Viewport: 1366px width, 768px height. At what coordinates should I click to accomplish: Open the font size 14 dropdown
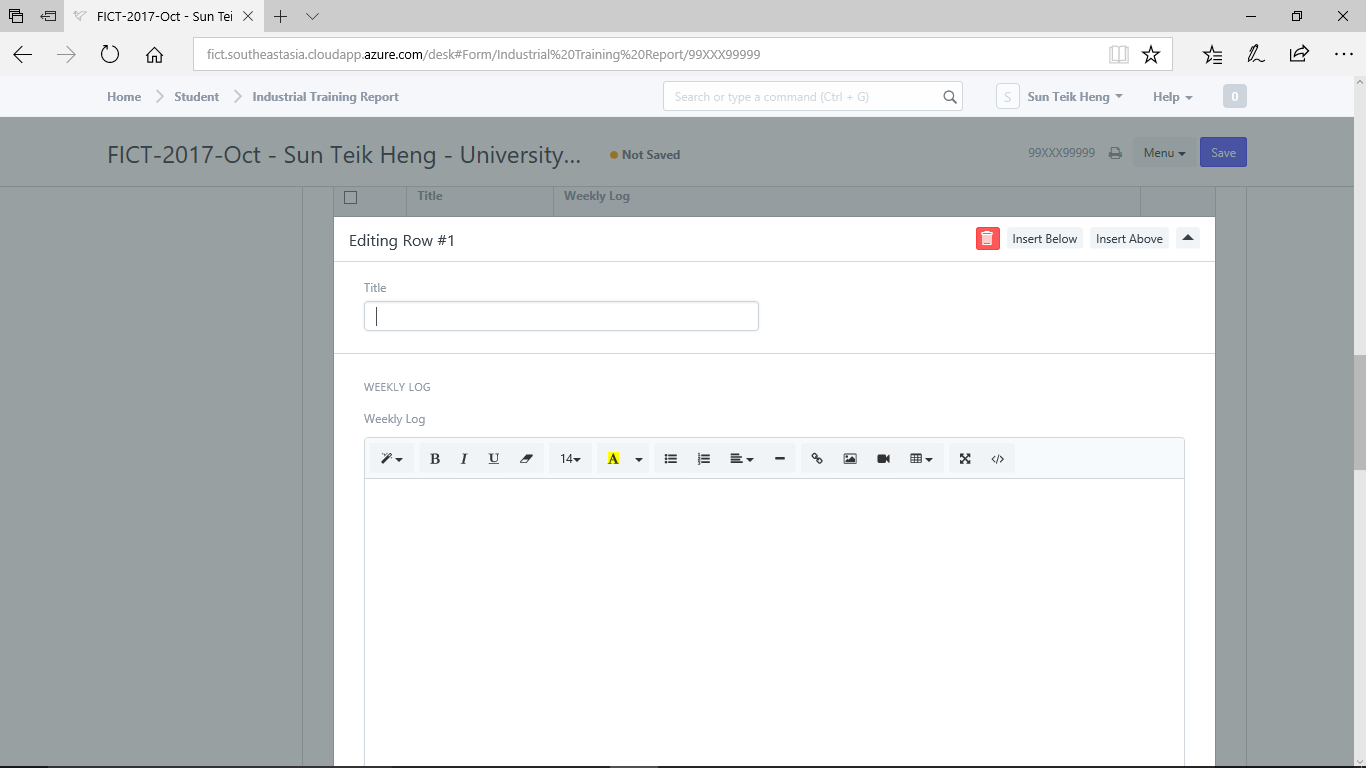(571, 459)
